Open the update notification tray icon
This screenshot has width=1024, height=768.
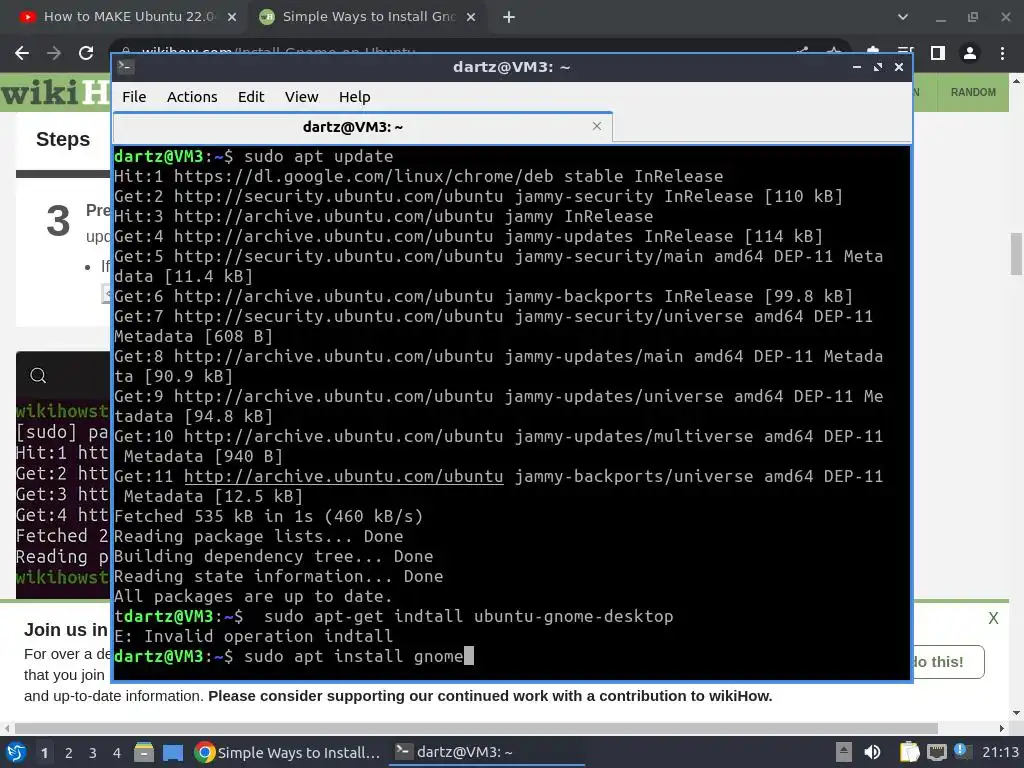[961, 751]
